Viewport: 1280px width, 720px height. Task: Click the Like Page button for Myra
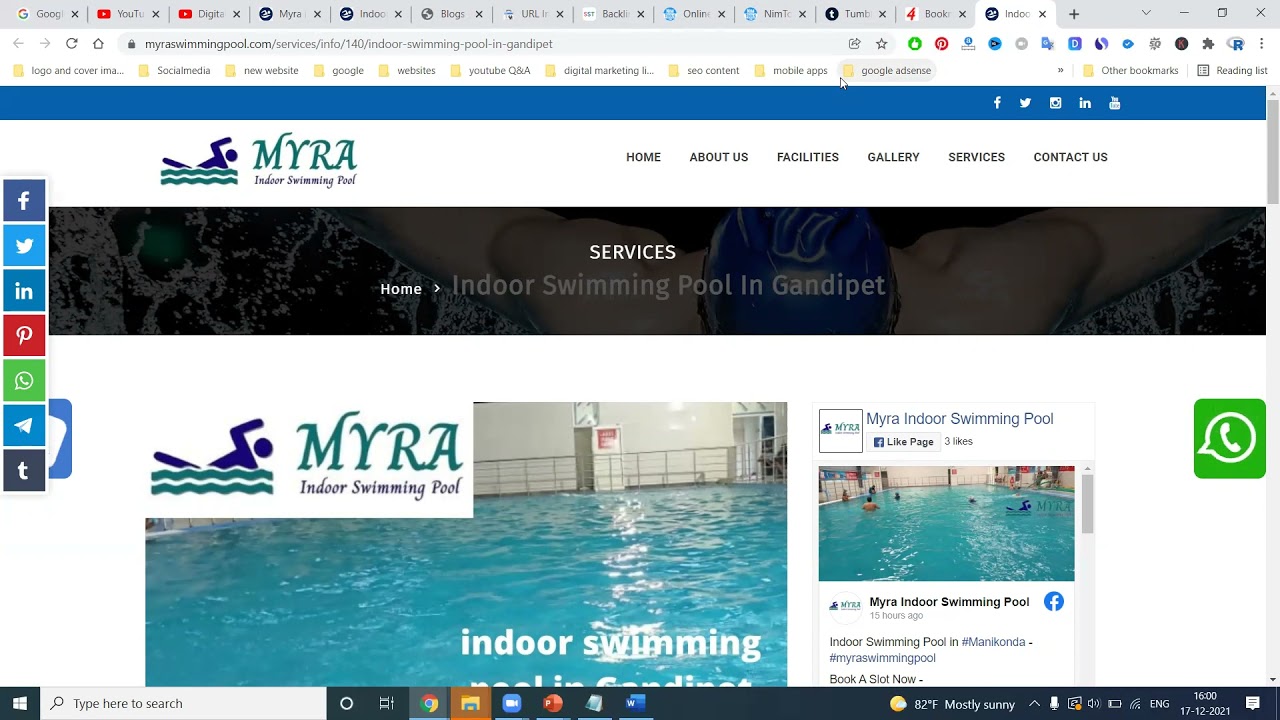tap(903, 442)
